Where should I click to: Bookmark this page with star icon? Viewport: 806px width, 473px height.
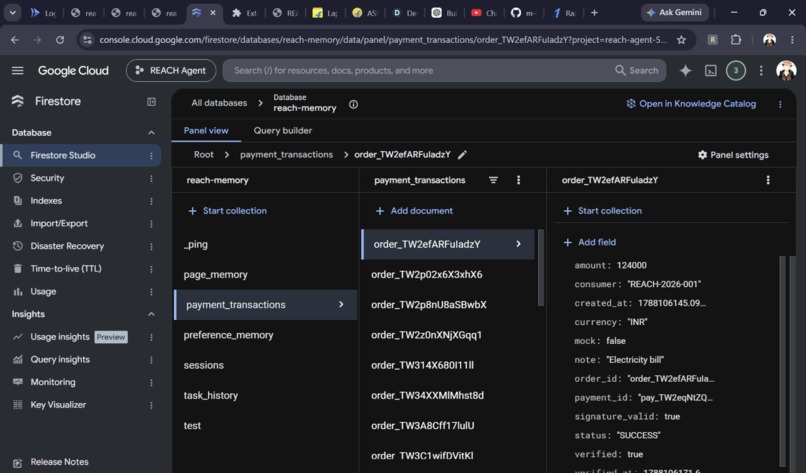click(x=681, y=40)
